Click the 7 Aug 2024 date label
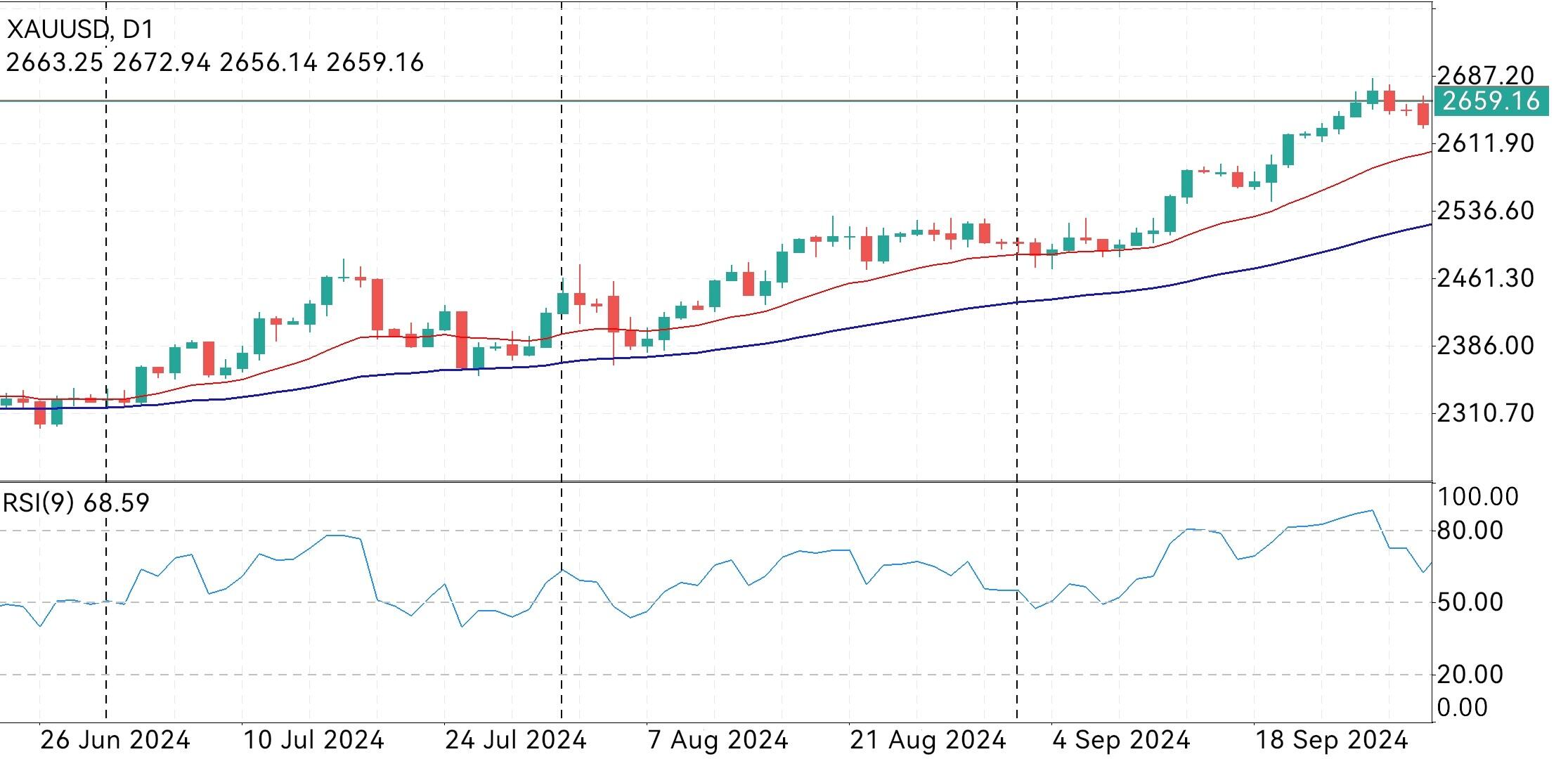Screen dimensions: 1568x759 point(718,741)
